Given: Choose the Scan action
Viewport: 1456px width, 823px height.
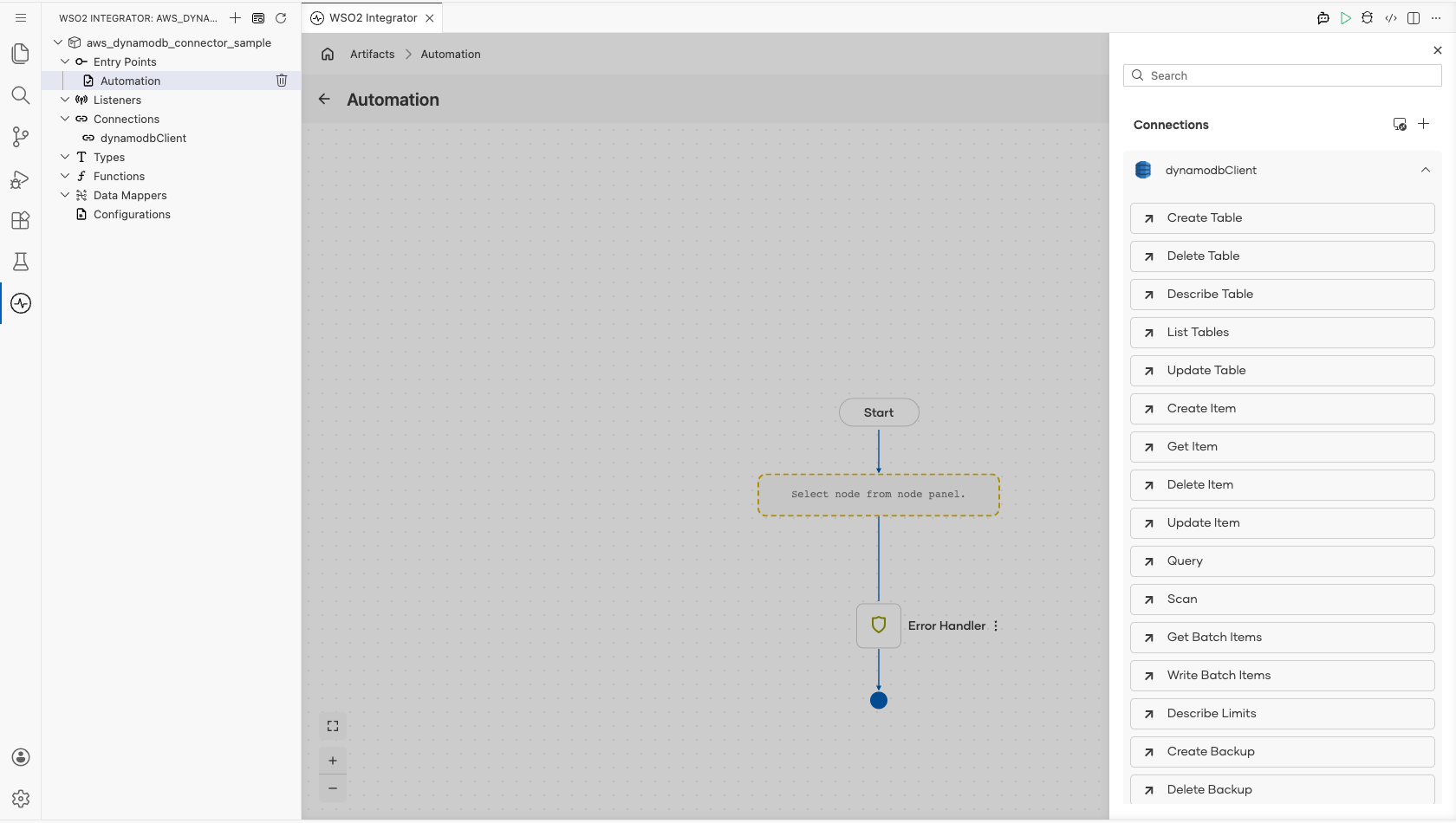Looking at the screenshot, I should pos(1283,599).
